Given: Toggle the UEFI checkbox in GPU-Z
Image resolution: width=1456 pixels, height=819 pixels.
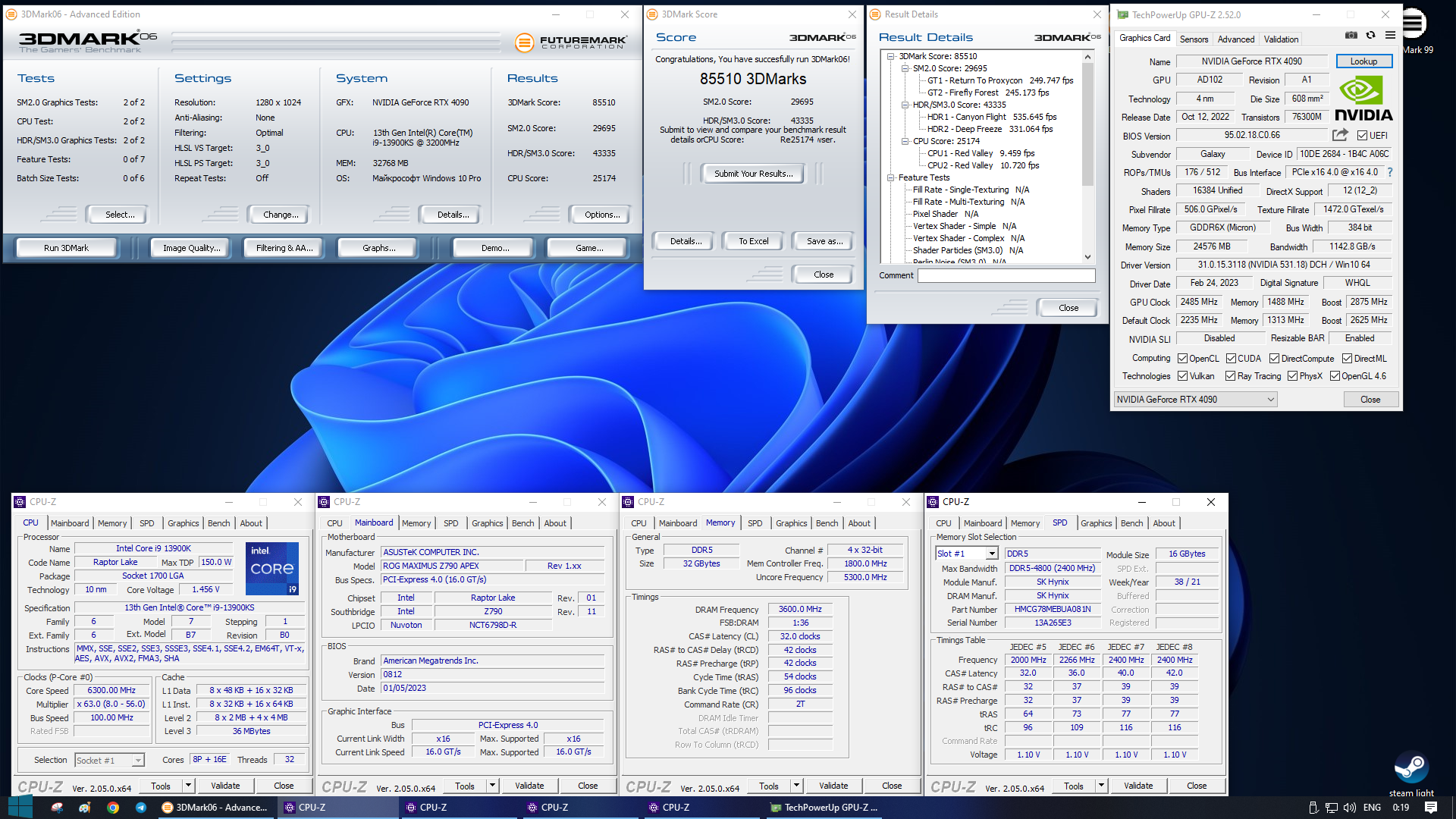Looking at the screenshot, I should [1362, 136].
